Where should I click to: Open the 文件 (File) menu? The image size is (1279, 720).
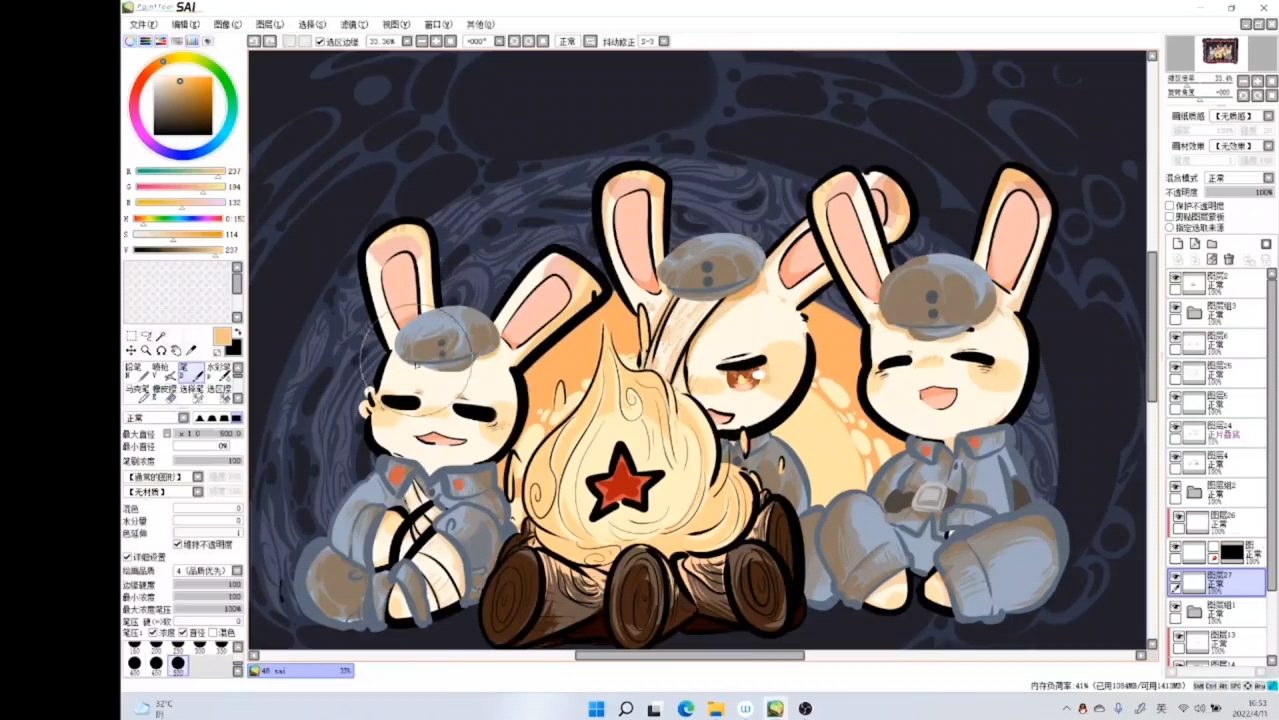(x=143, y=24)
